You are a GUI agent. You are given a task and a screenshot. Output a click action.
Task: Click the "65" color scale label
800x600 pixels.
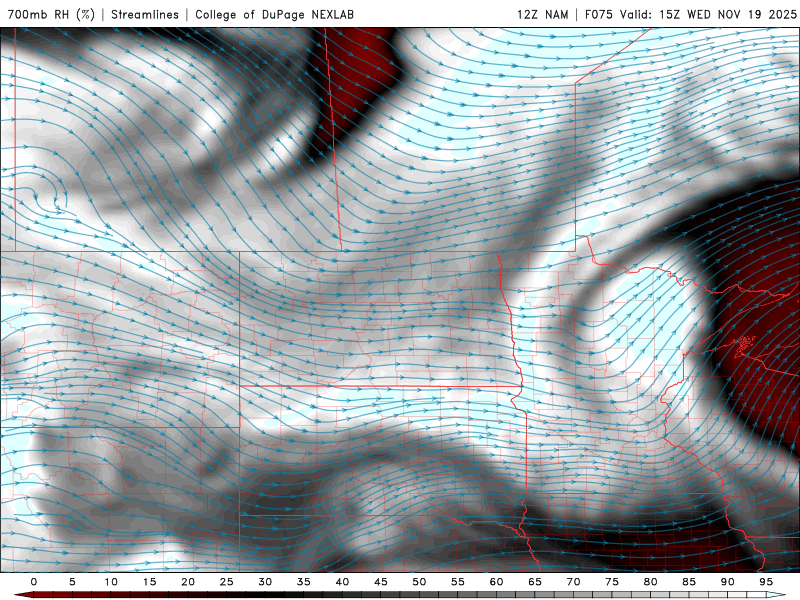[535, 582]
